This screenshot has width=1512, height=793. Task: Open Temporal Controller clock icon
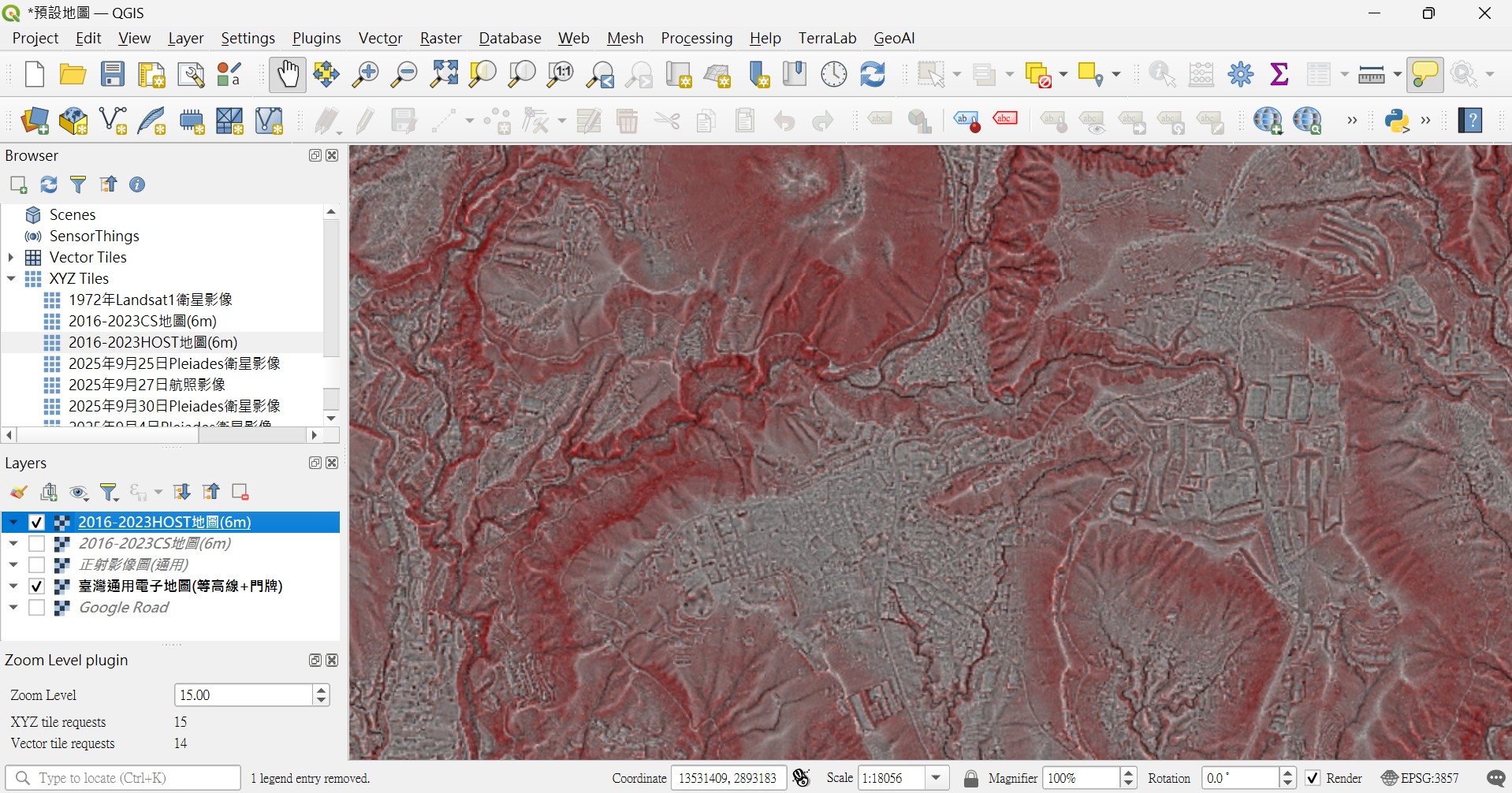coord(834,74)
